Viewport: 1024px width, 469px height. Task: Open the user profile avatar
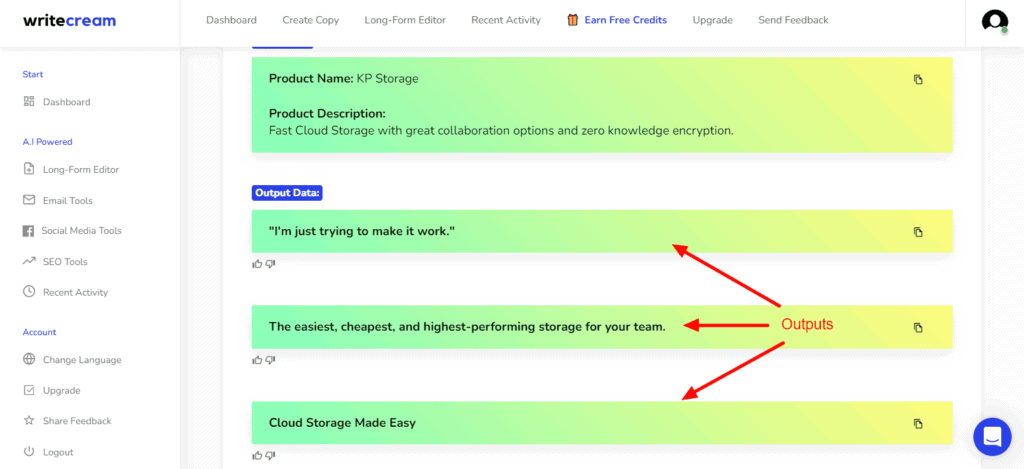[994, 21]
